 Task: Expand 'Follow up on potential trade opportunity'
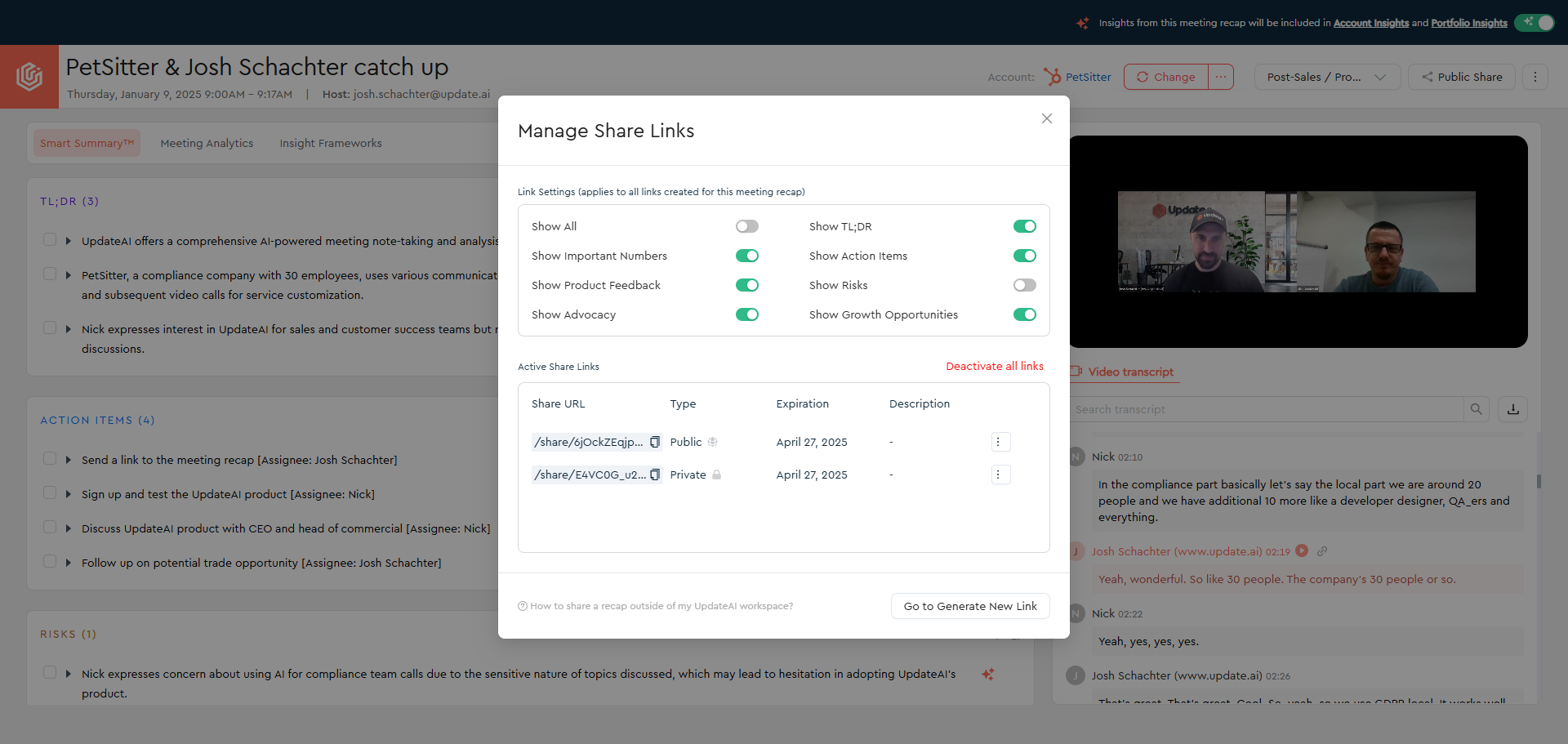tap(69, 563)
